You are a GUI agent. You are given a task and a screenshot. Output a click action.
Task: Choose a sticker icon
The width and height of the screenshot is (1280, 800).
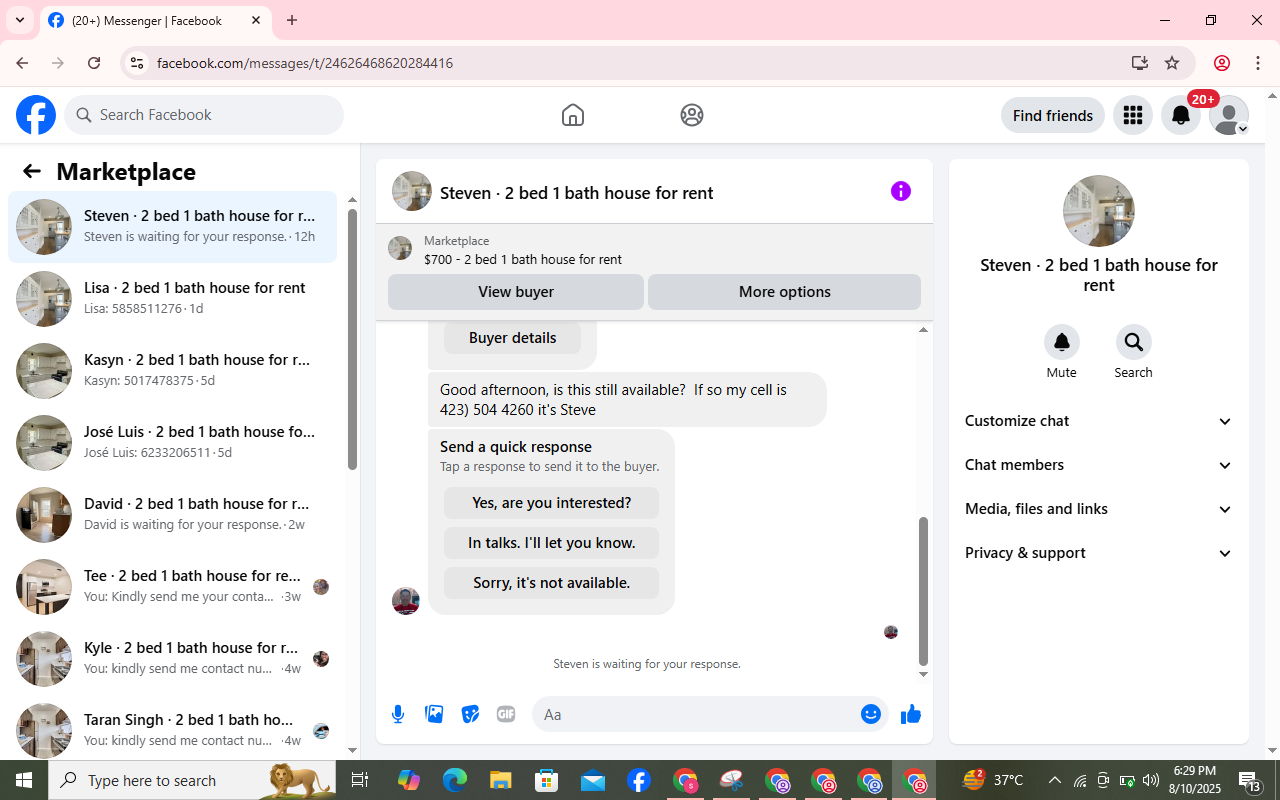click(x=470, y=714)
